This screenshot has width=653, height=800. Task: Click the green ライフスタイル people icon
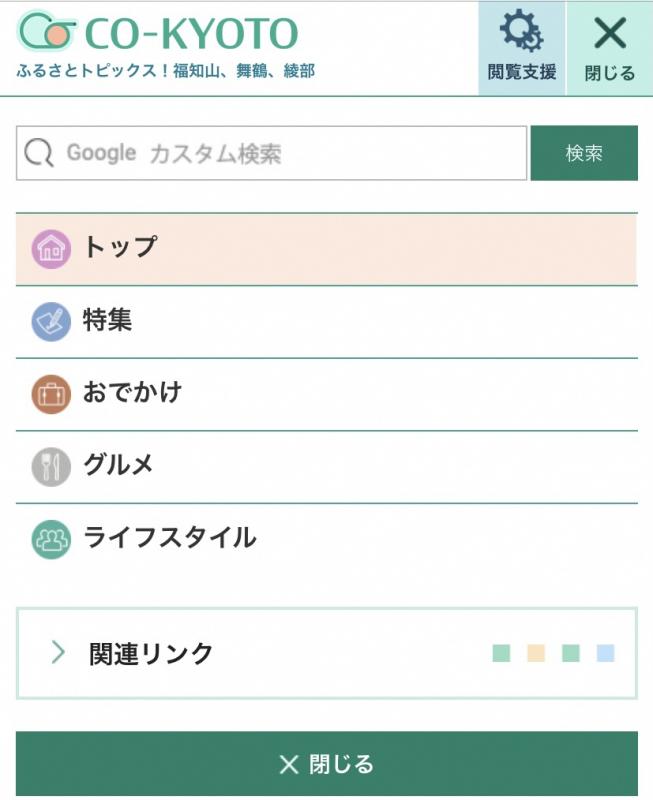point(51,540)
